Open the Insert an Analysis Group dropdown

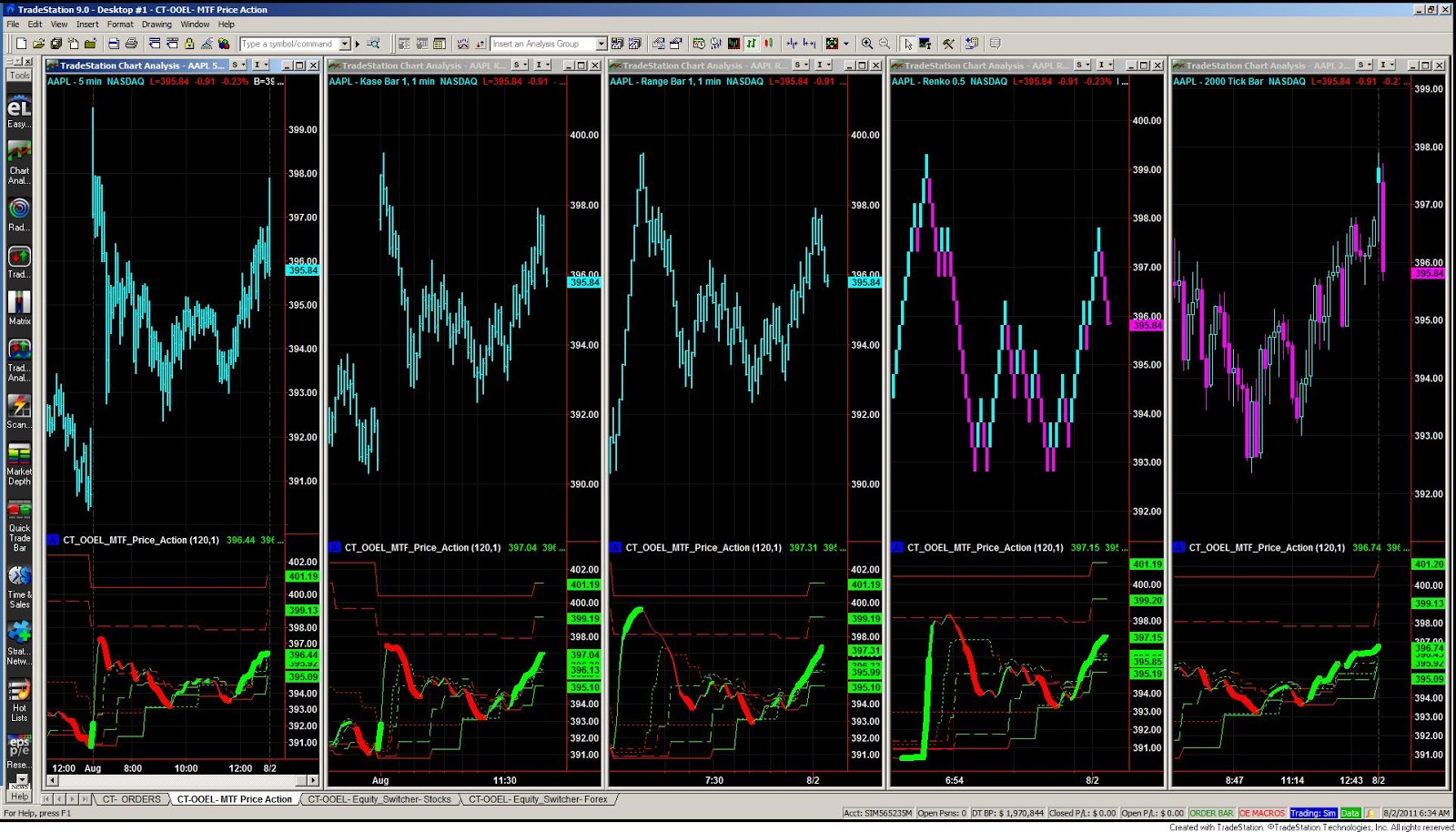(601, 44)
